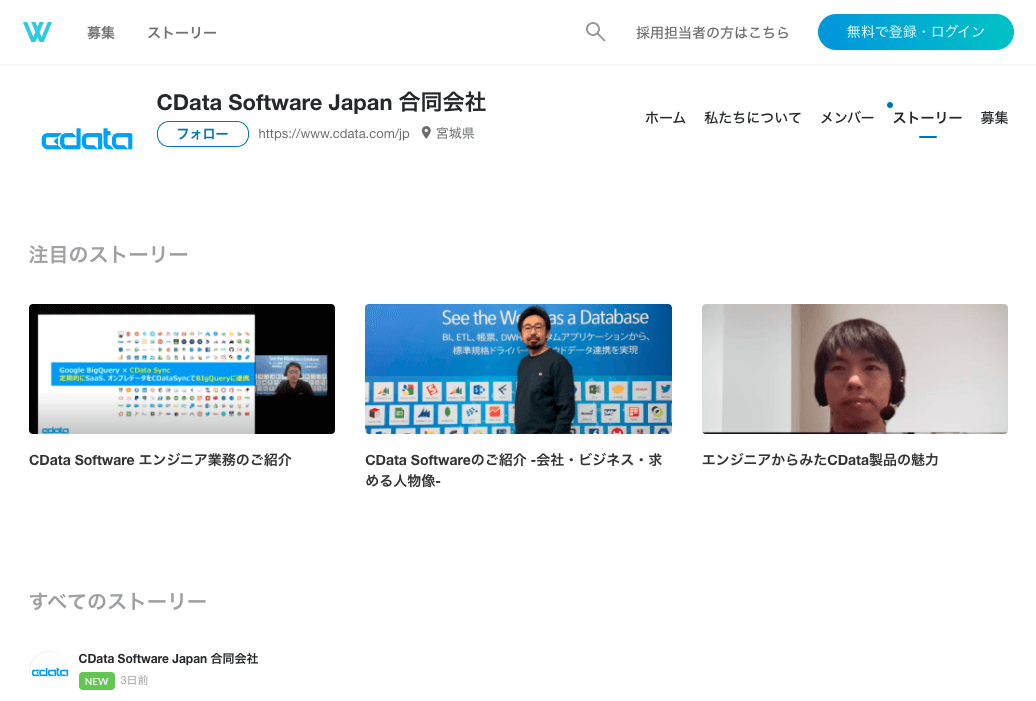Screen dimensions: 1036x701
Task: Open the CData Software Japan 合同会社 heading
Action: [x=321, y=102]
